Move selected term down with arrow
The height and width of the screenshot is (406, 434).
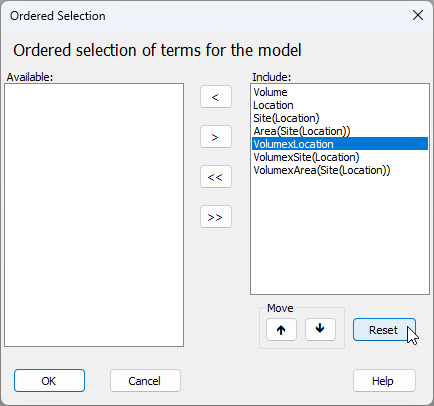tap(320, 330)
